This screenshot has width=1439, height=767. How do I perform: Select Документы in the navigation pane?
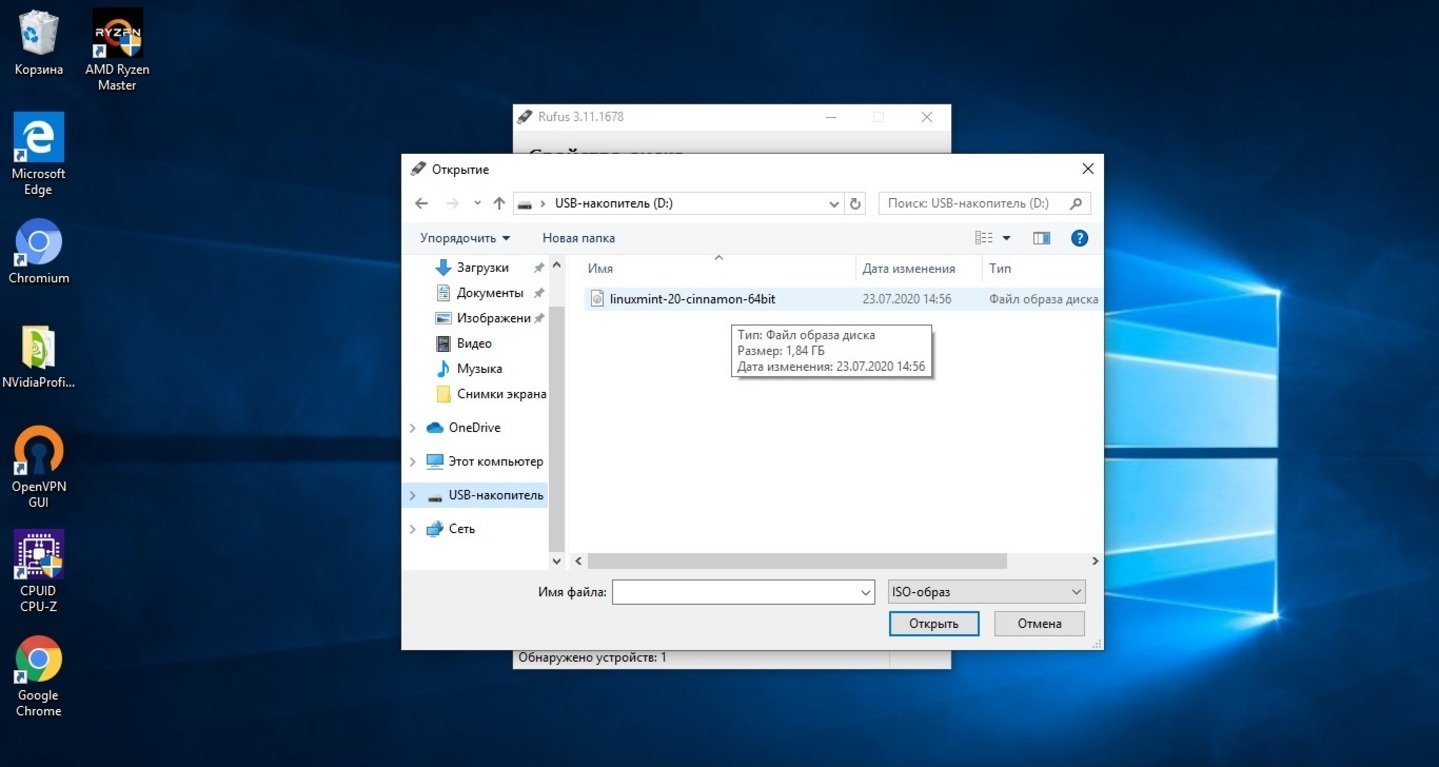pos(490,293)
